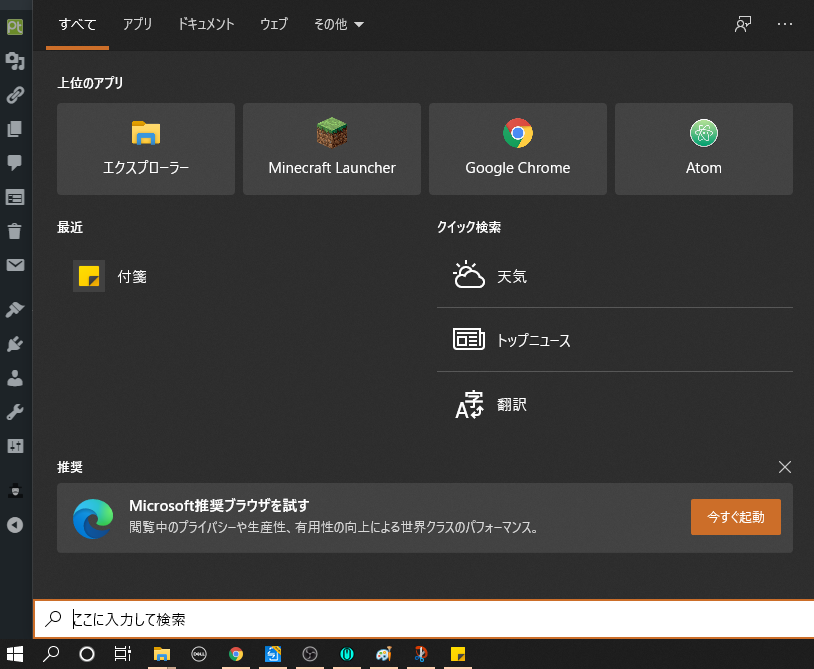Open the three-dot options menu
Viewport: 814px width, 669px height.
click(784, 24)
